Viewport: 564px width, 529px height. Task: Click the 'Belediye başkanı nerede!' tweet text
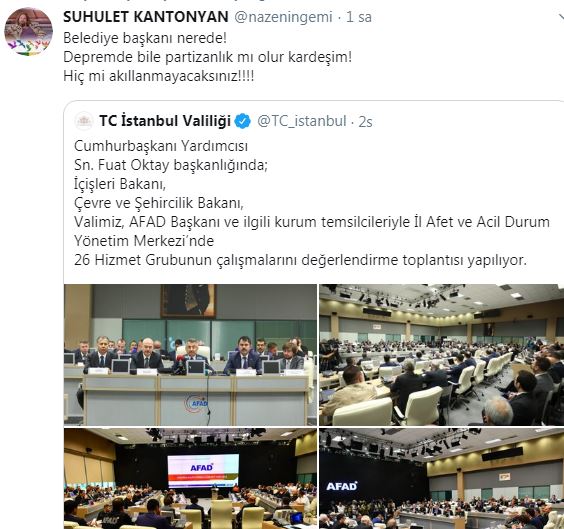pos(145,38)
